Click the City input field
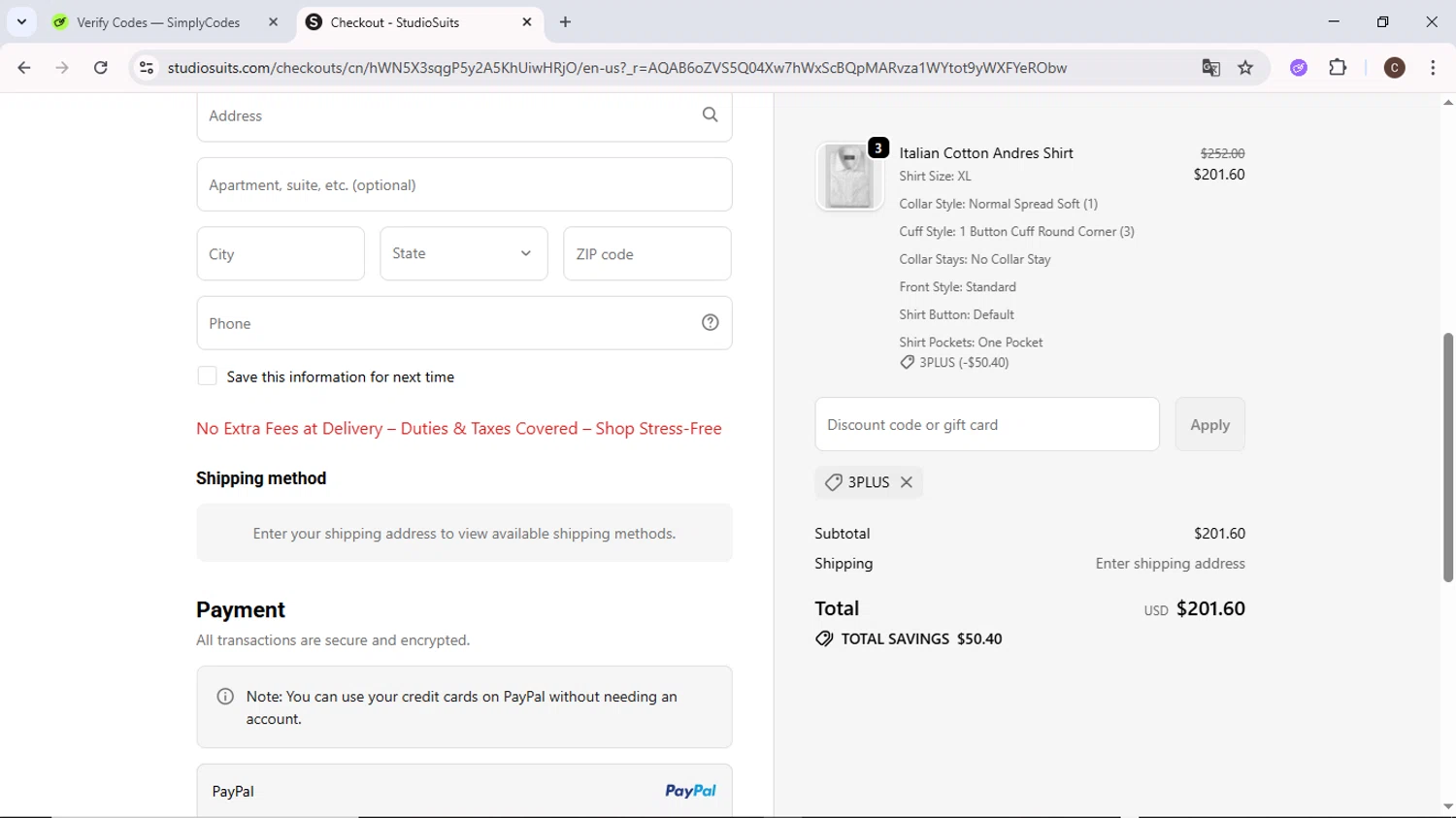The width and height of the screenshot is (1456, 818). pyautogui.click(x=281, y=253)
